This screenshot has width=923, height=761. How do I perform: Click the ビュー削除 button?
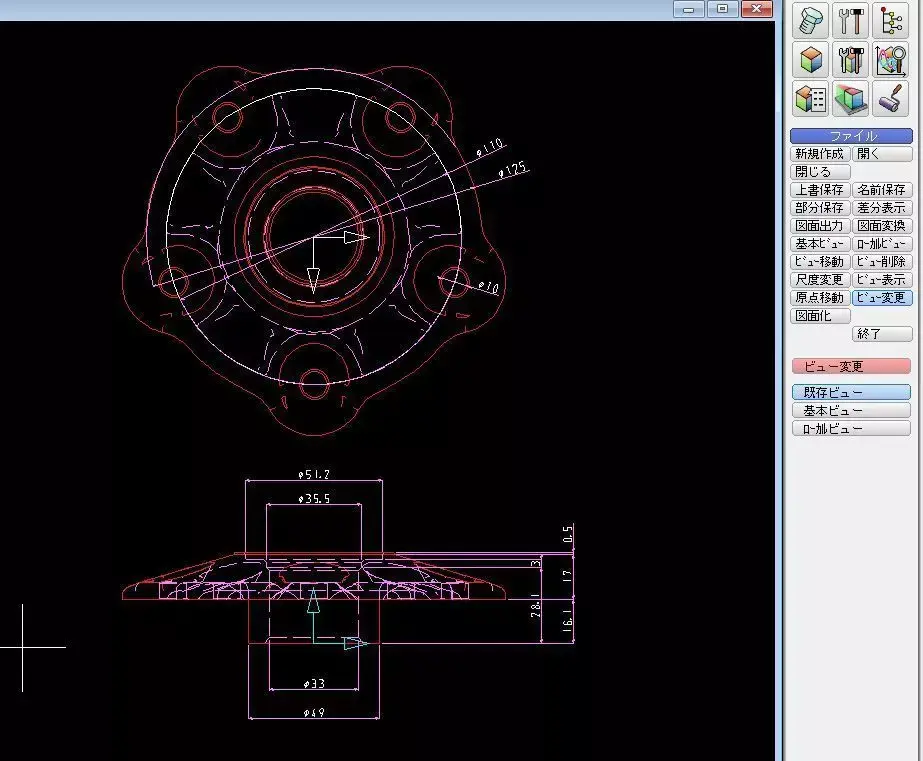coord(882,262)
